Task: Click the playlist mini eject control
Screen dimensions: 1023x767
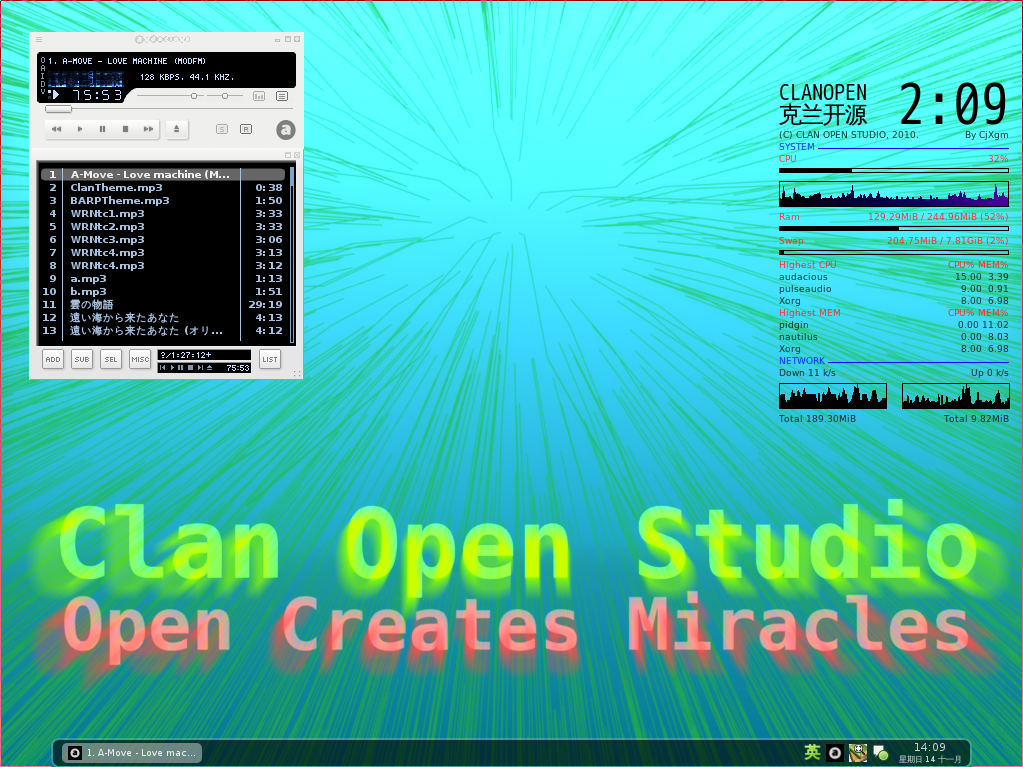Action: pyautogui.click(x=209, y=368)
